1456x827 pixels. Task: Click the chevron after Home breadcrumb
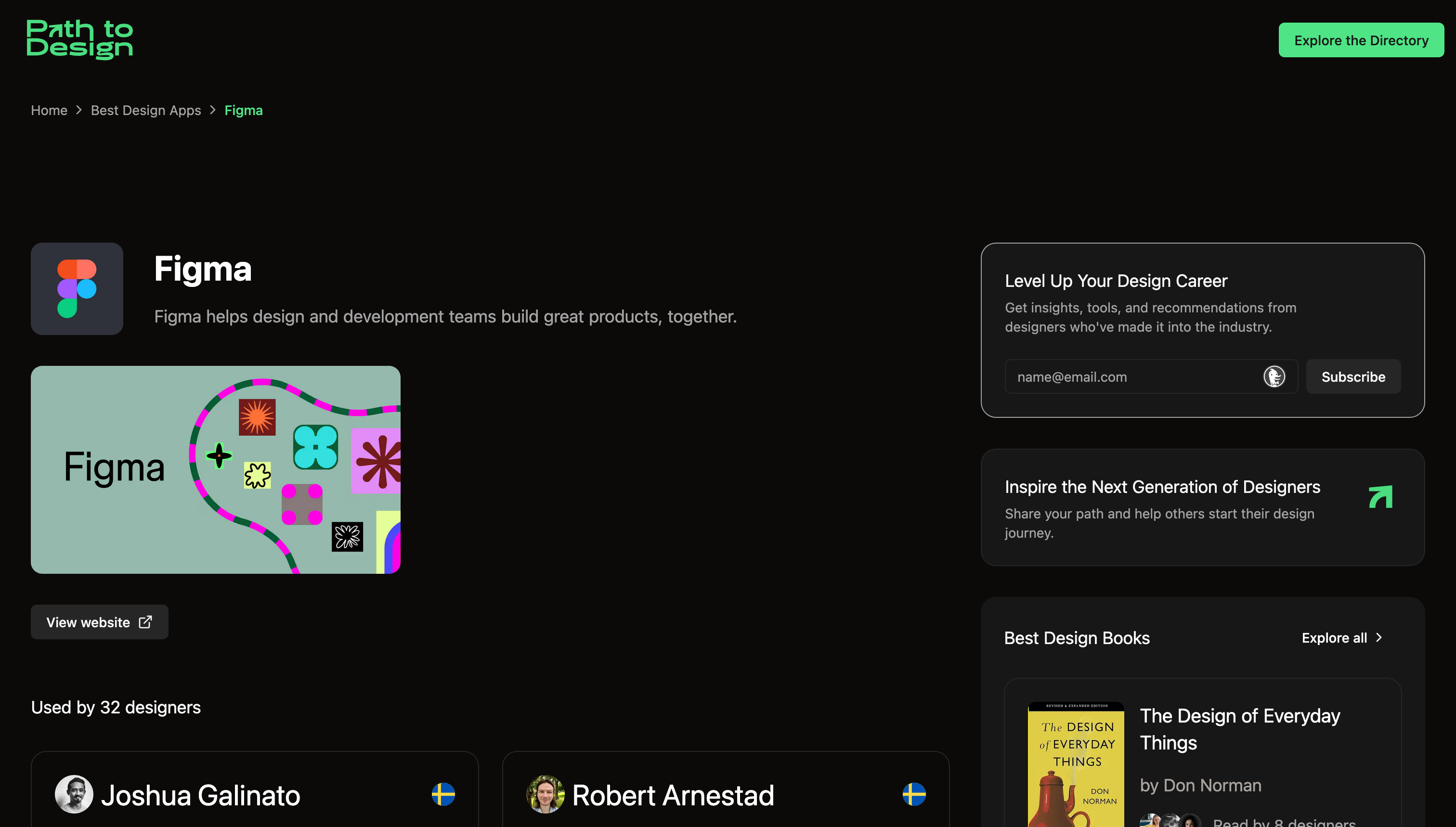pos(79,110)
